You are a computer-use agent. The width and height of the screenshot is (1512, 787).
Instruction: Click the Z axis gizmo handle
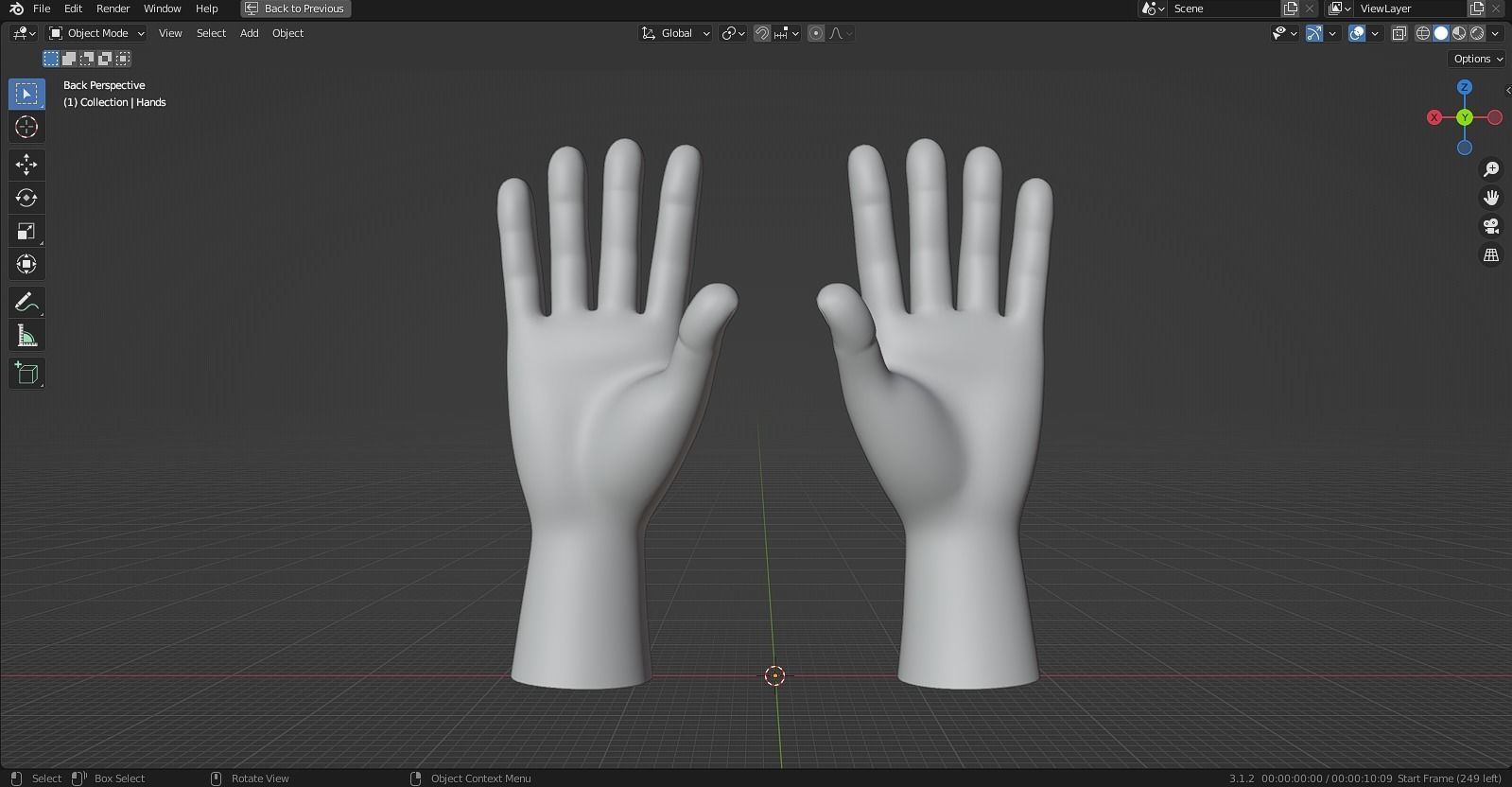point(1465,87)
